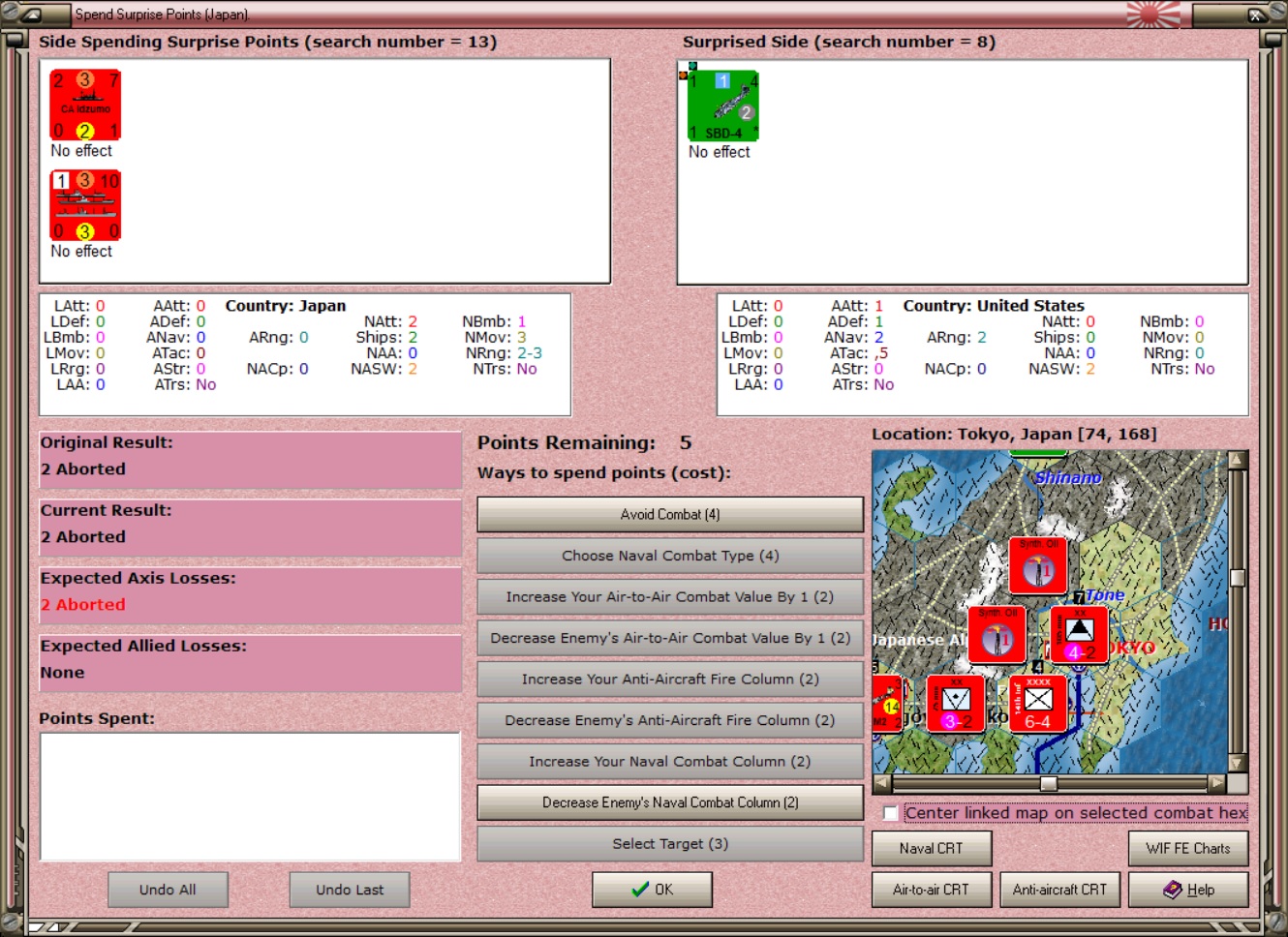Screen dimensions: 1288x937
Task: Click Increase Your Anti-Aircraft Fire Column
Action: [670, 680]
